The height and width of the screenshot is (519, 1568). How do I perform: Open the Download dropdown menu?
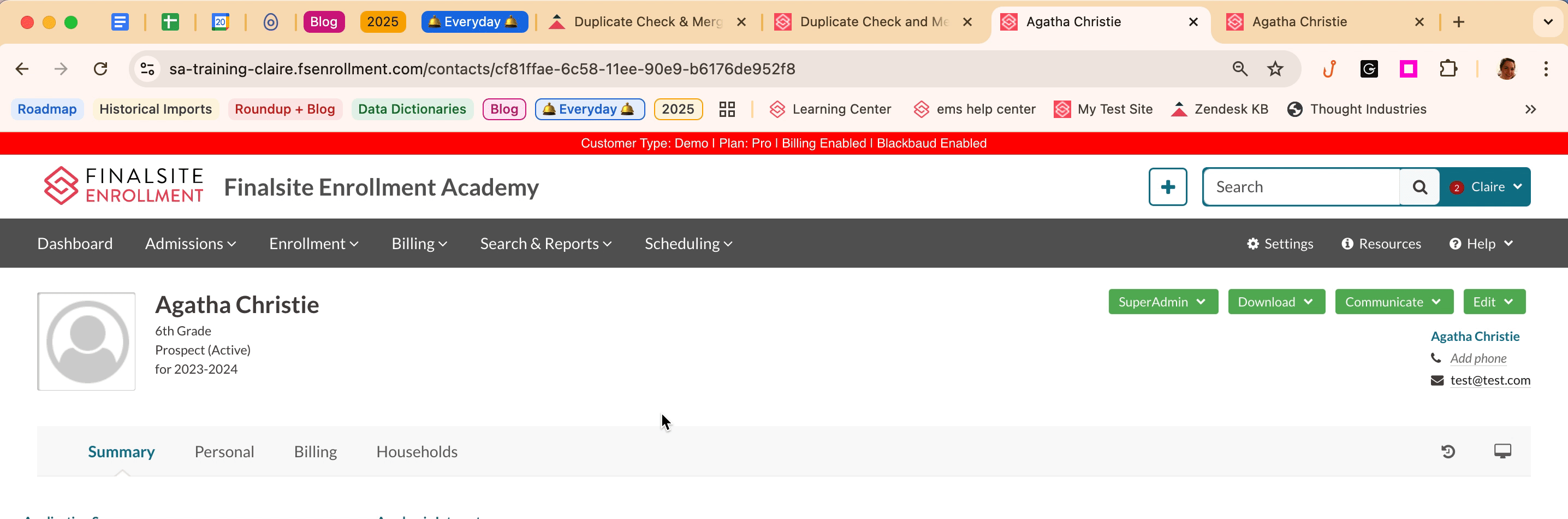tap(1276, 302)
